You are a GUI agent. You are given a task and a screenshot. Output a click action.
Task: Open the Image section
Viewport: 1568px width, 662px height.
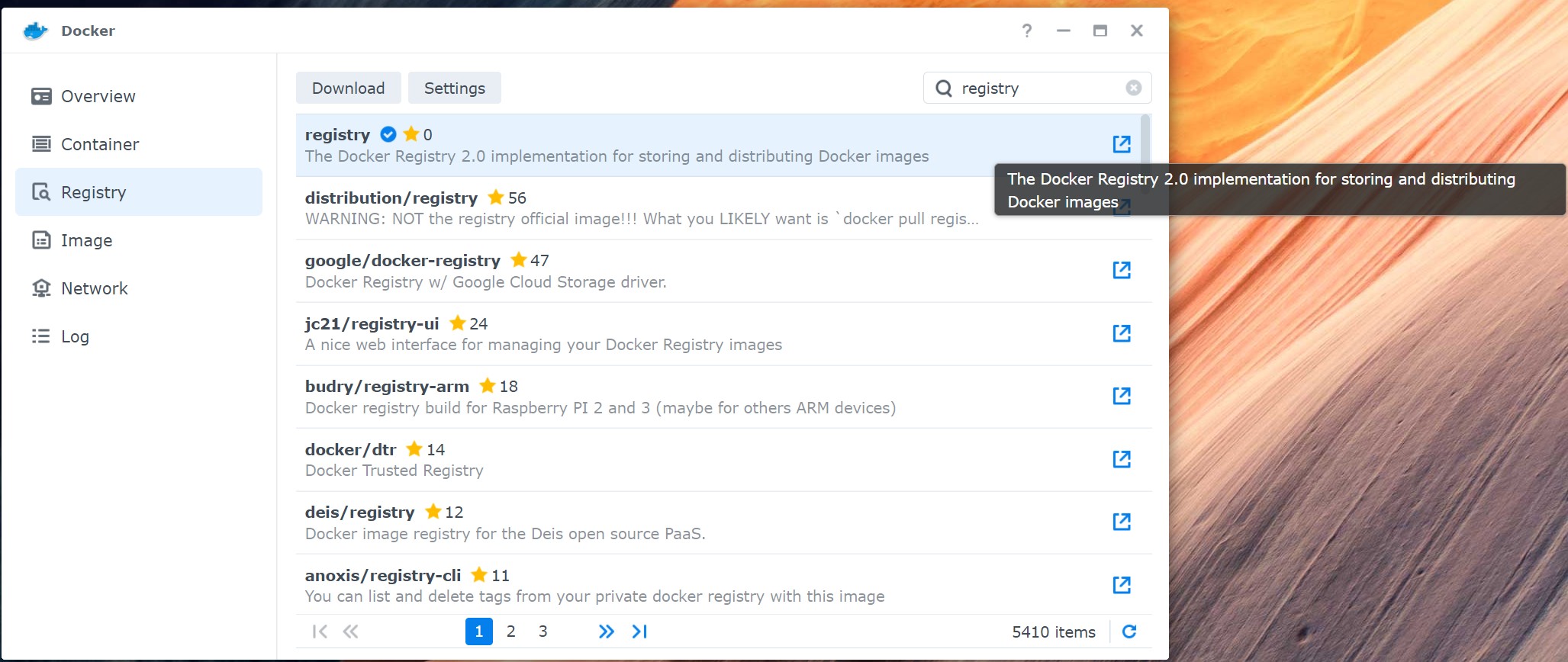[139, 240]
